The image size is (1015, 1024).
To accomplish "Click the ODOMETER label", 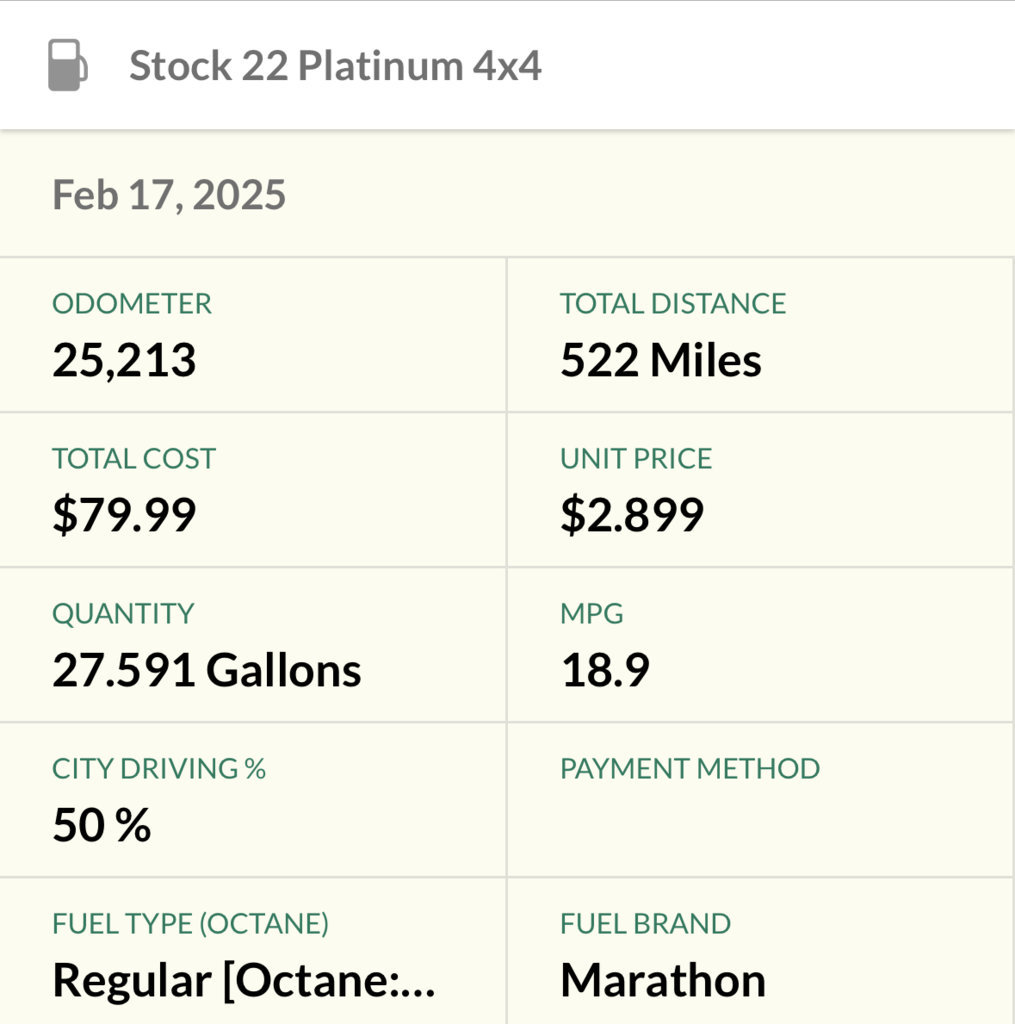I will [x=132, y=304].
